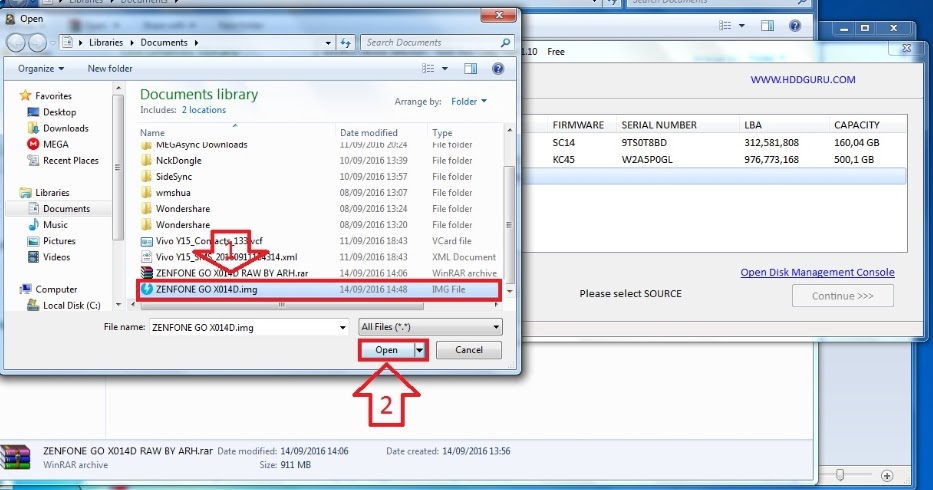Open the WWW.HDDGURU.COM link

coord(803,79)
